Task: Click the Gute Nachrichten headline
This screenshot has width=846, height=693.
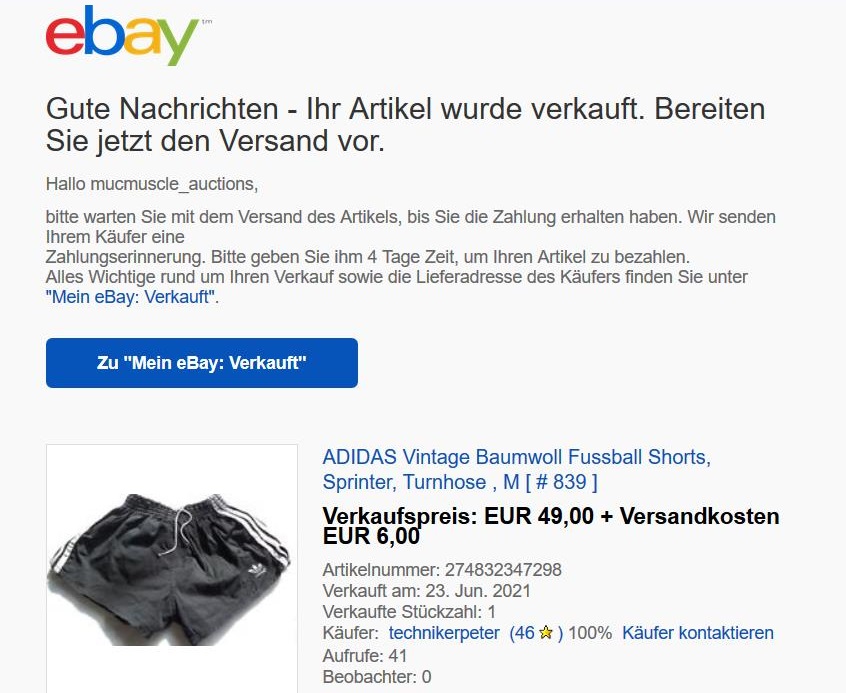Action: tap(405, 125)
